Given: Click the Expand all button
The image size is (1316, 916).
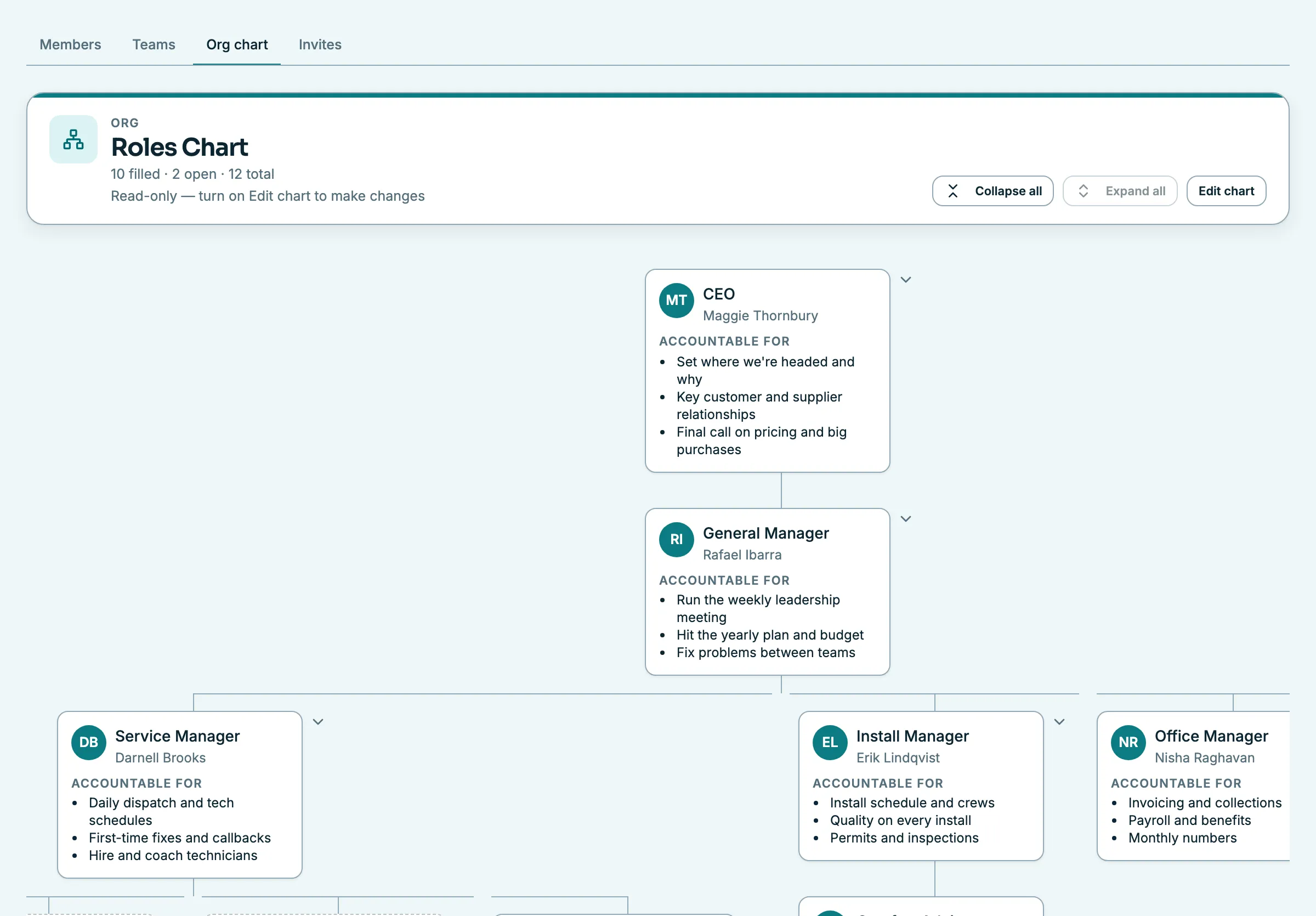Looking at the screenshot, I should point(1119,191).
